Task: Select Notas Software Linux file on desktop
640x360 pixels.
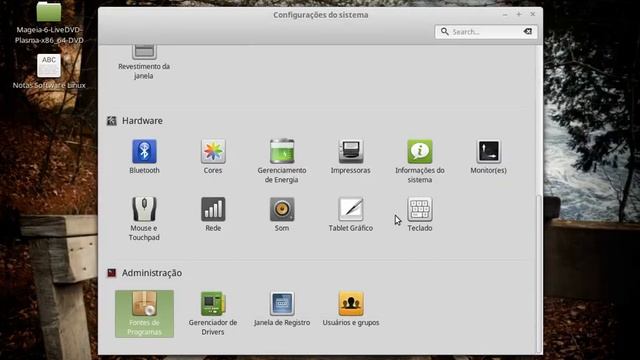Action: click(x=49, y=71)
